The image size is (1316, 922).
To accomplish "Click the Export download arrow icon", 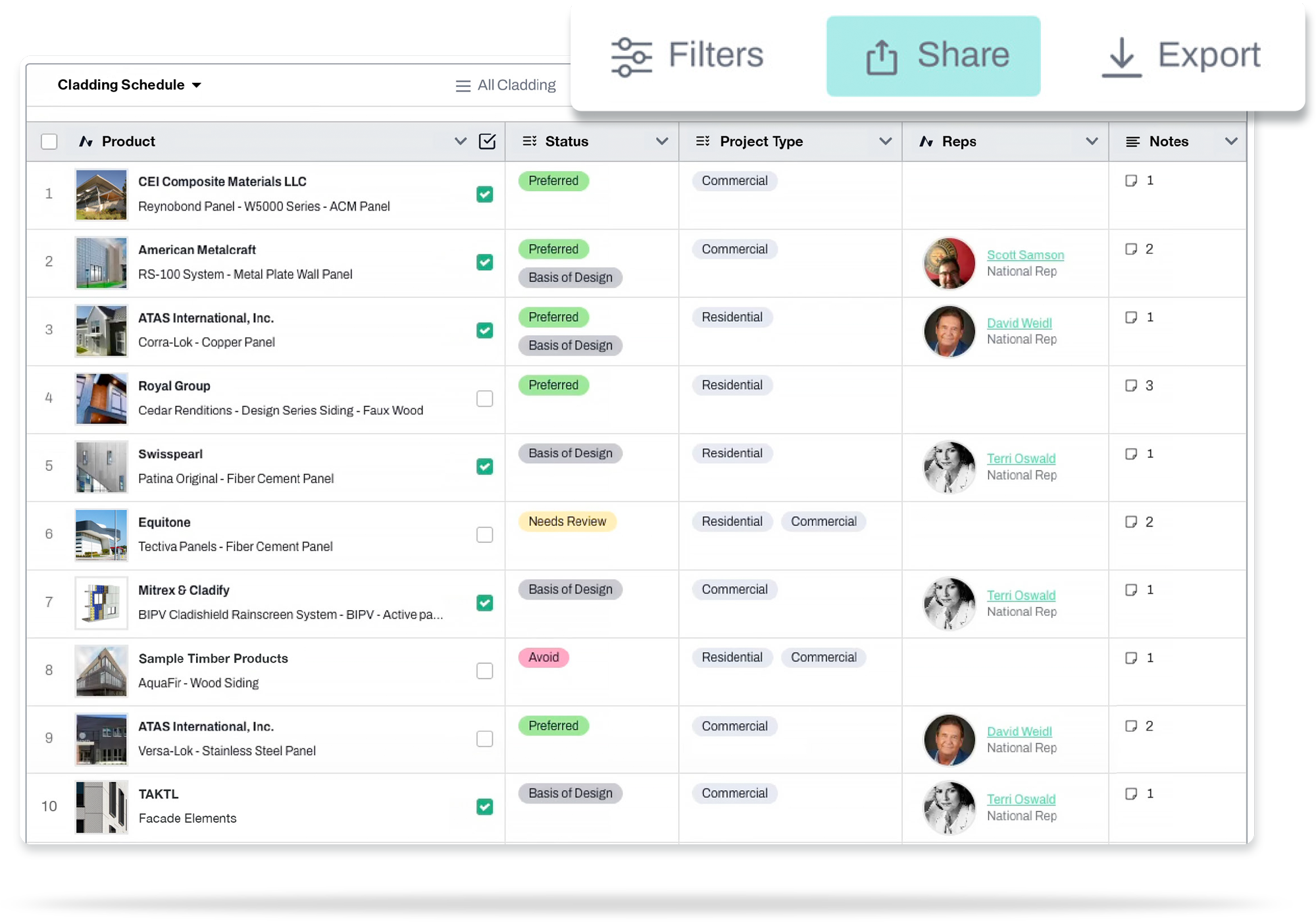I will (1121, 57).
